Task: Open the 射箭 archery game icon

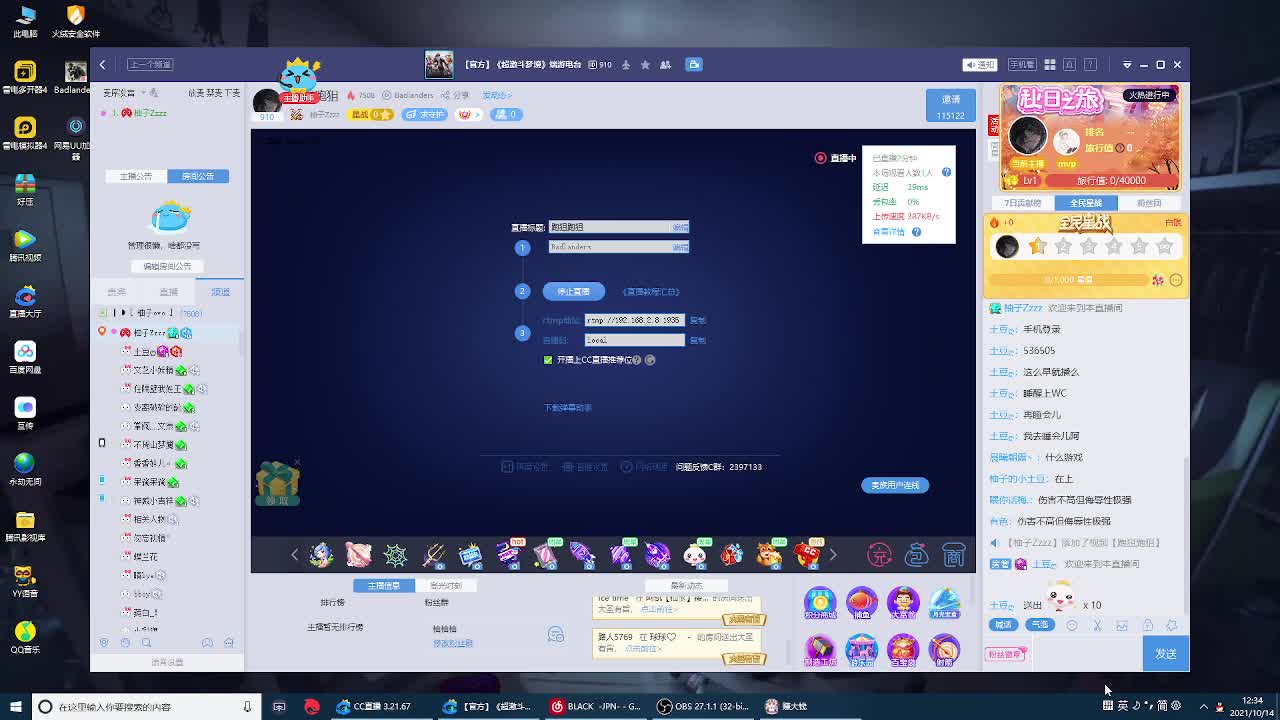Action: point(944,650)
